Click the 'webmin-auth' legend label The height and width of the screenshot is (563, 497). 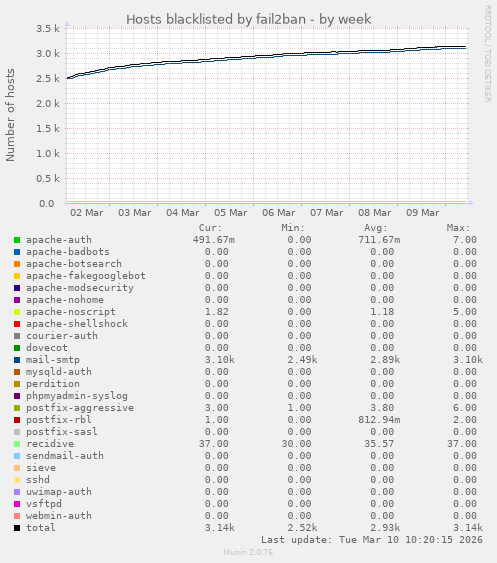pos(59,516)
